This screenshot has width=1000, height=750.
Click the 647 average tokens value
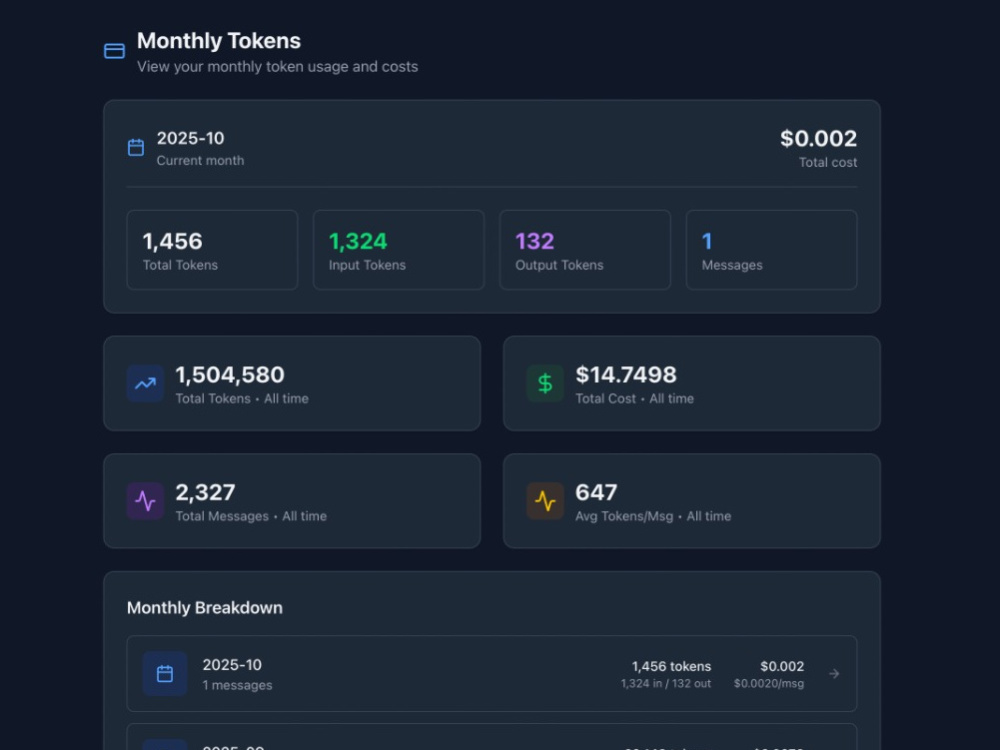[596, 492]
